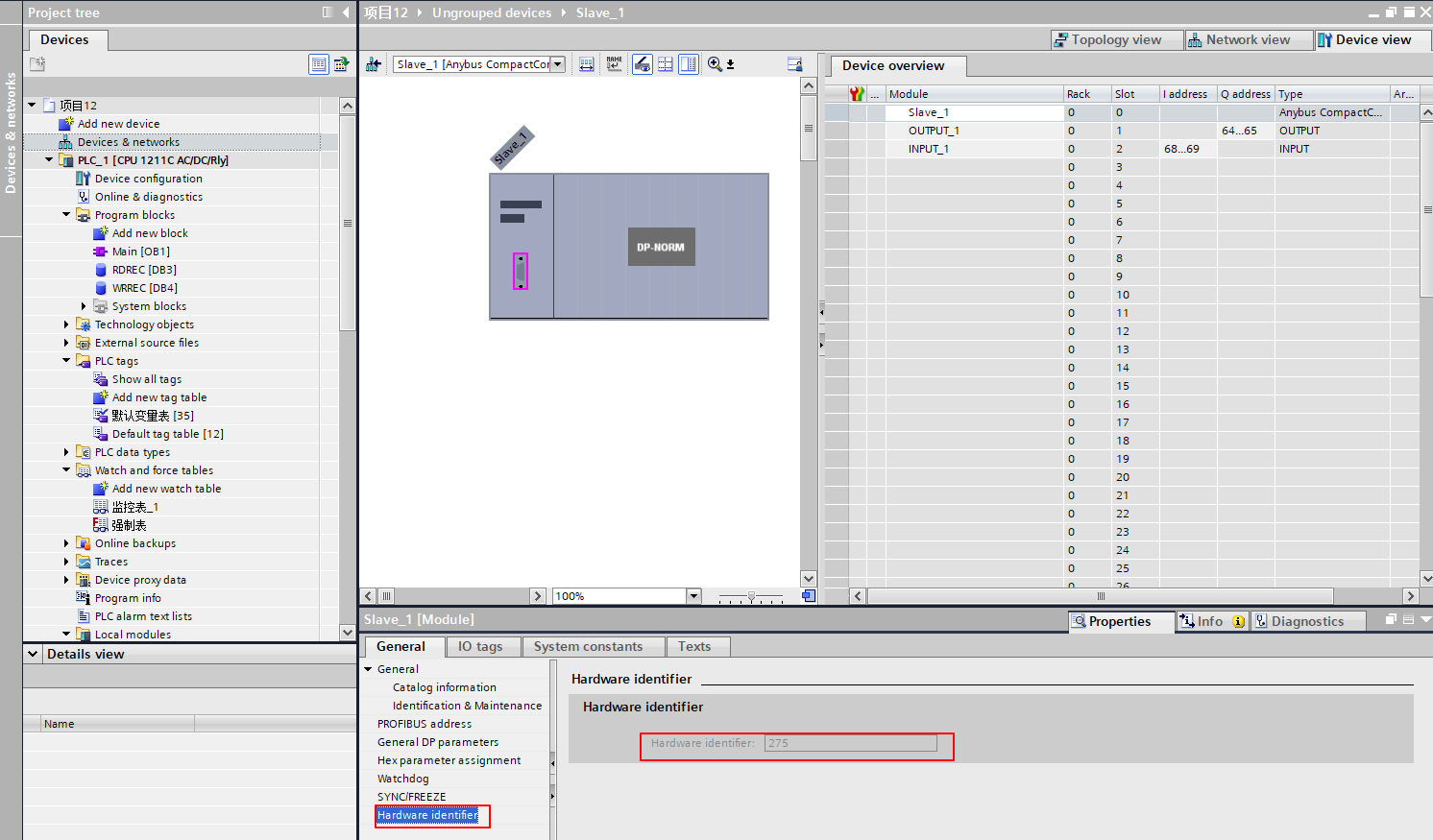Click the show module names icon
Image resolution: width=1433 pixels, height=840 pixels.
(x=615, y=64)
